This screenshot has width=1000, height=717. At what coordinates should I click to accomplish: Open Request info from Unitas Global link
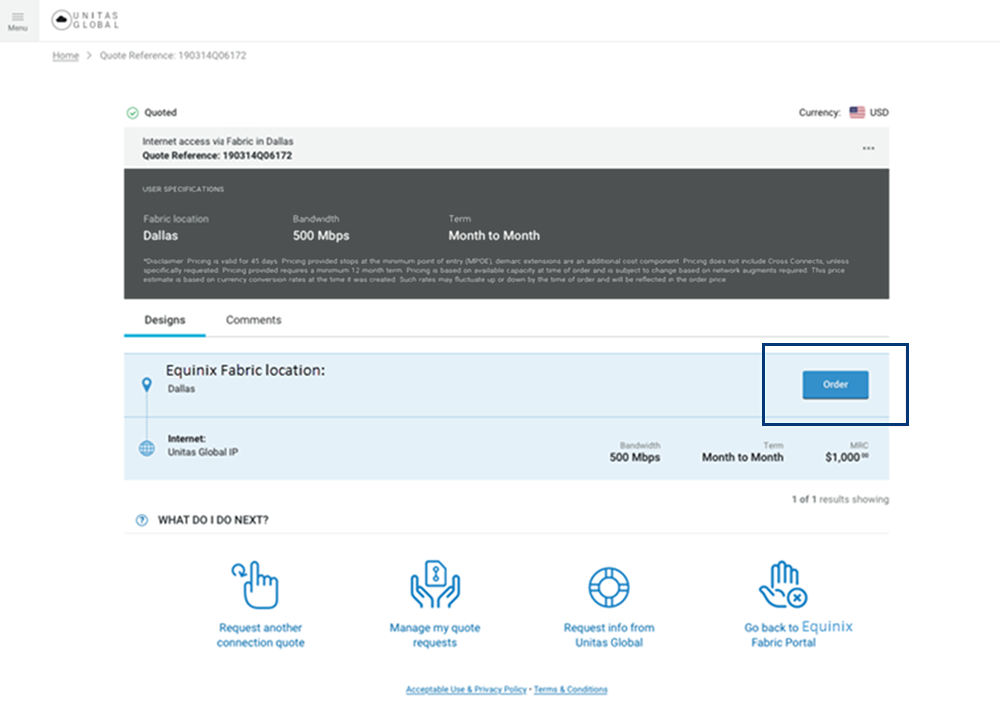click(609, 635)
